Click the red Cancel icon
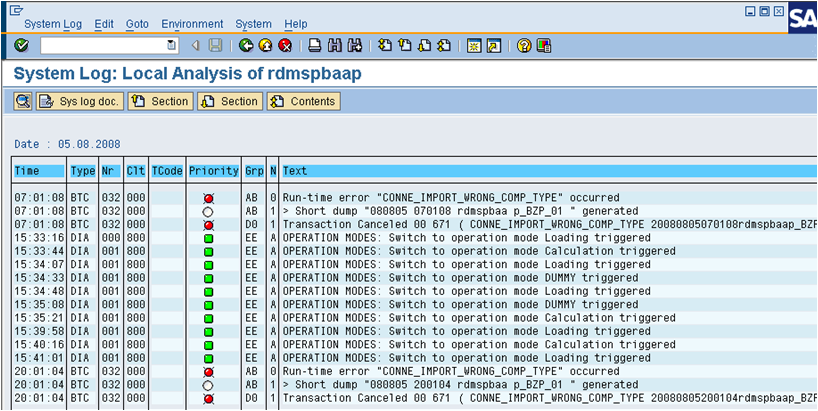 [285, 46]
